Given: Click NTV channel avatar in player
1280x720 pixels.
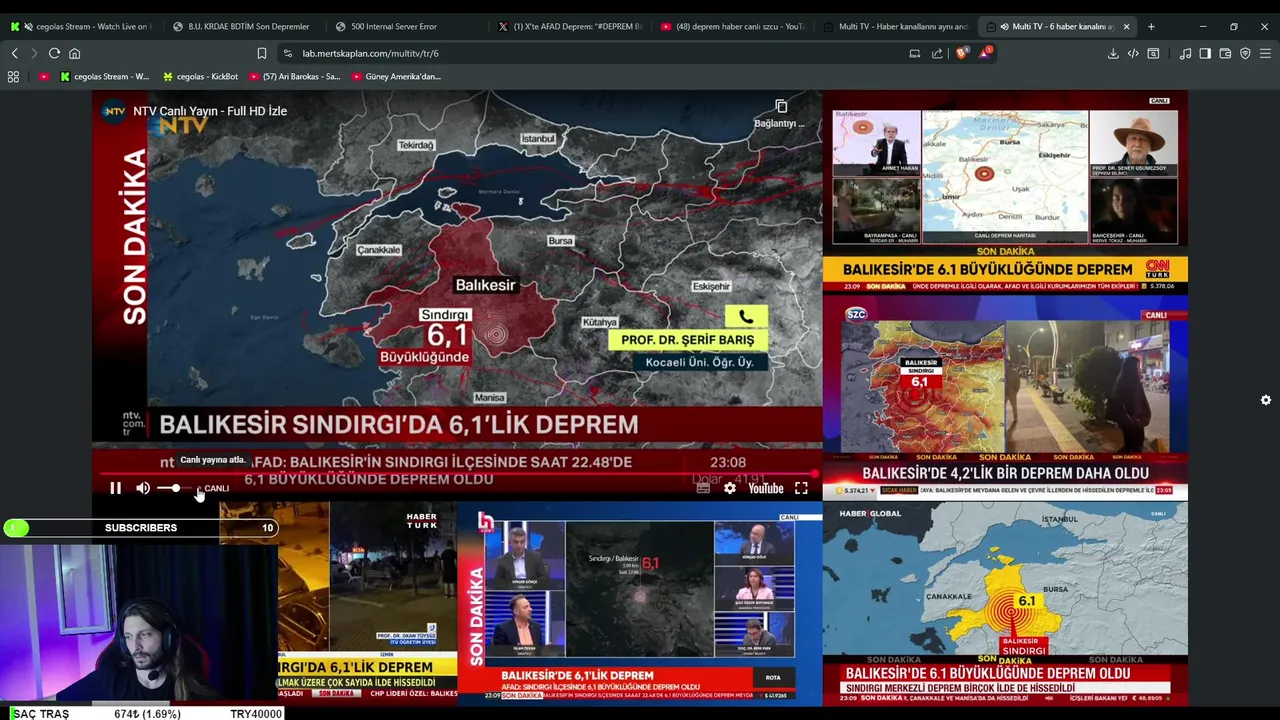Looking at the screenshot, I should [114, 111].
